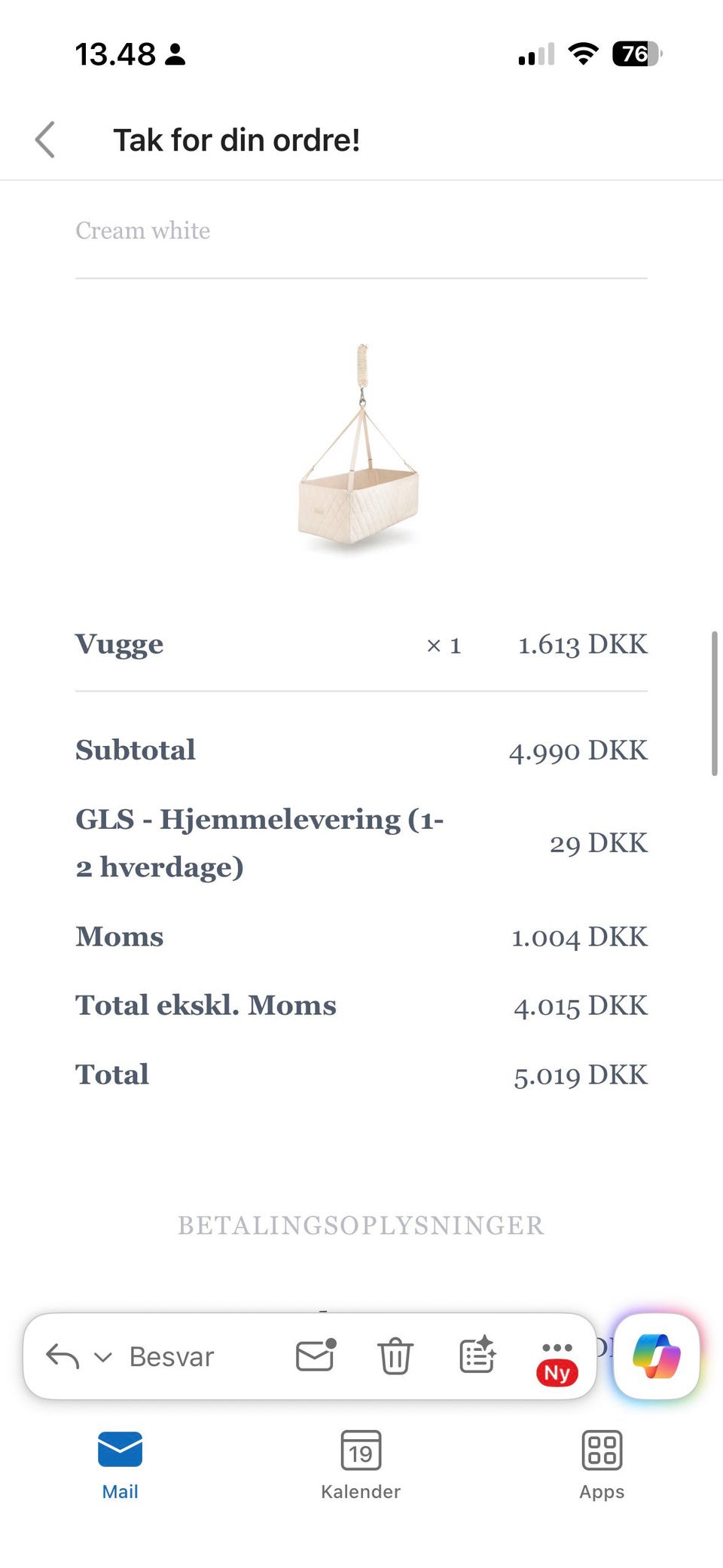
Task: Tap the Tak for din ordre! title
Action: (x=236, y=140)
